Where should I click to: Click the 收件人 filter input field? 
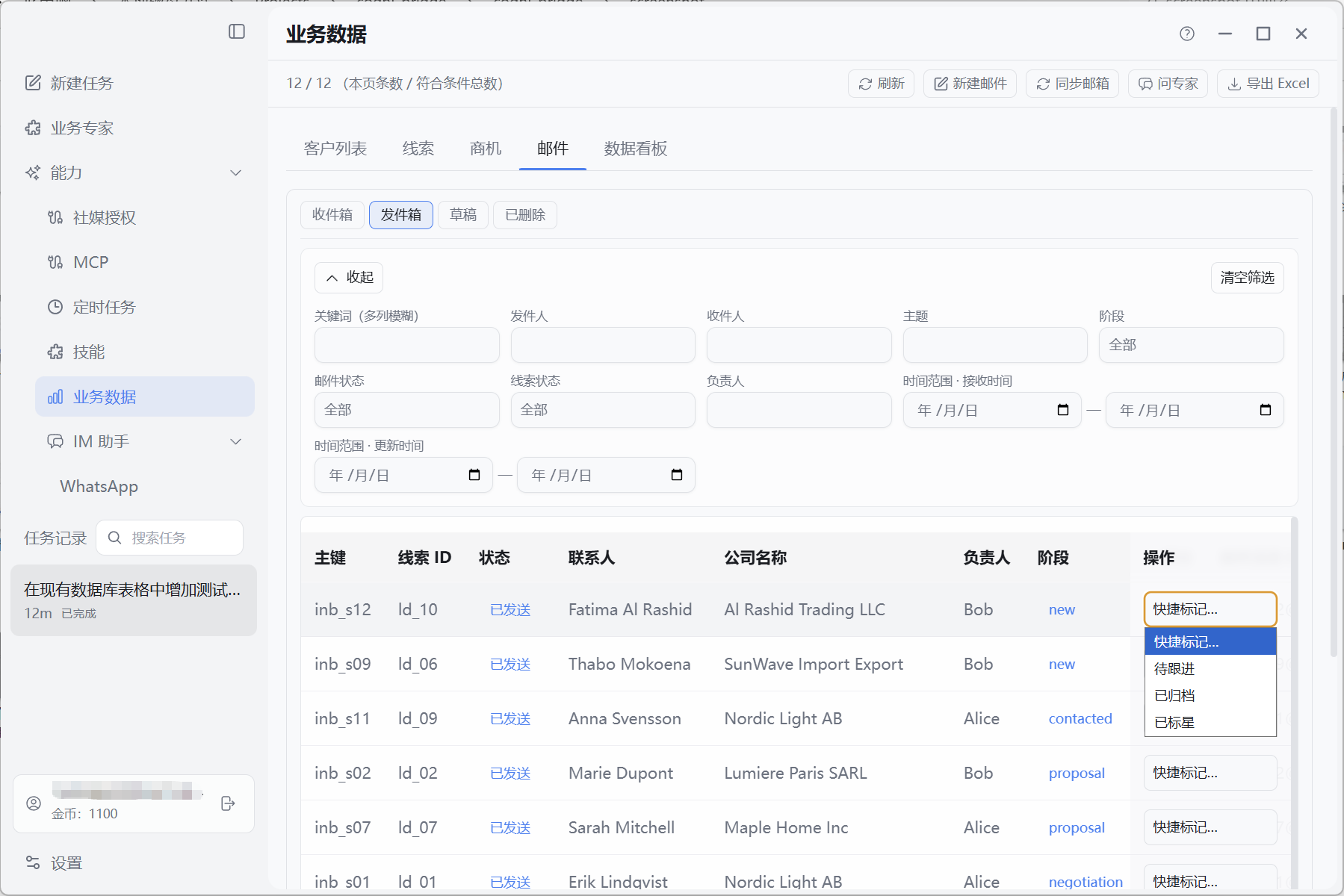[x=799, y=345]
